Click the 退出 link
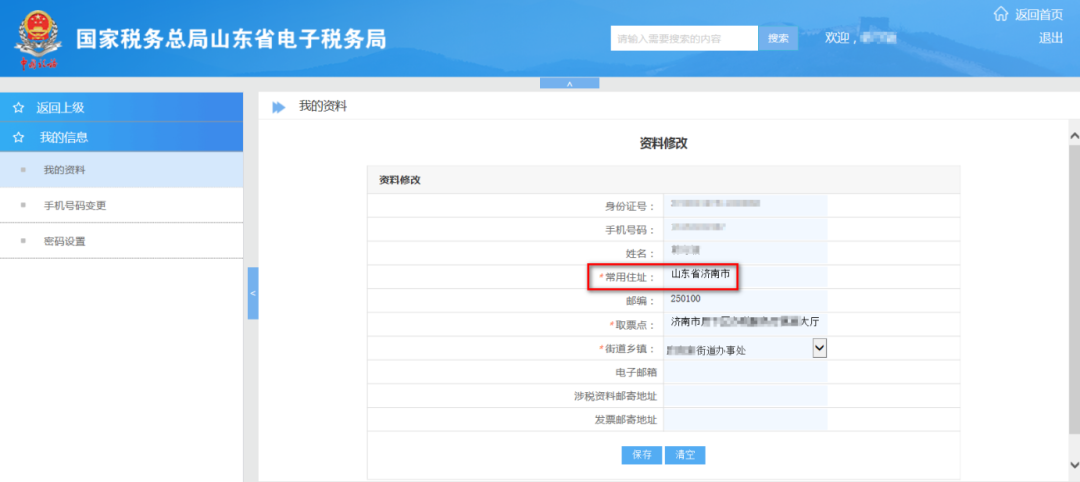The height and width of the screenshot is (482, 1080). pyautogui.click(x=1050, y=39)
